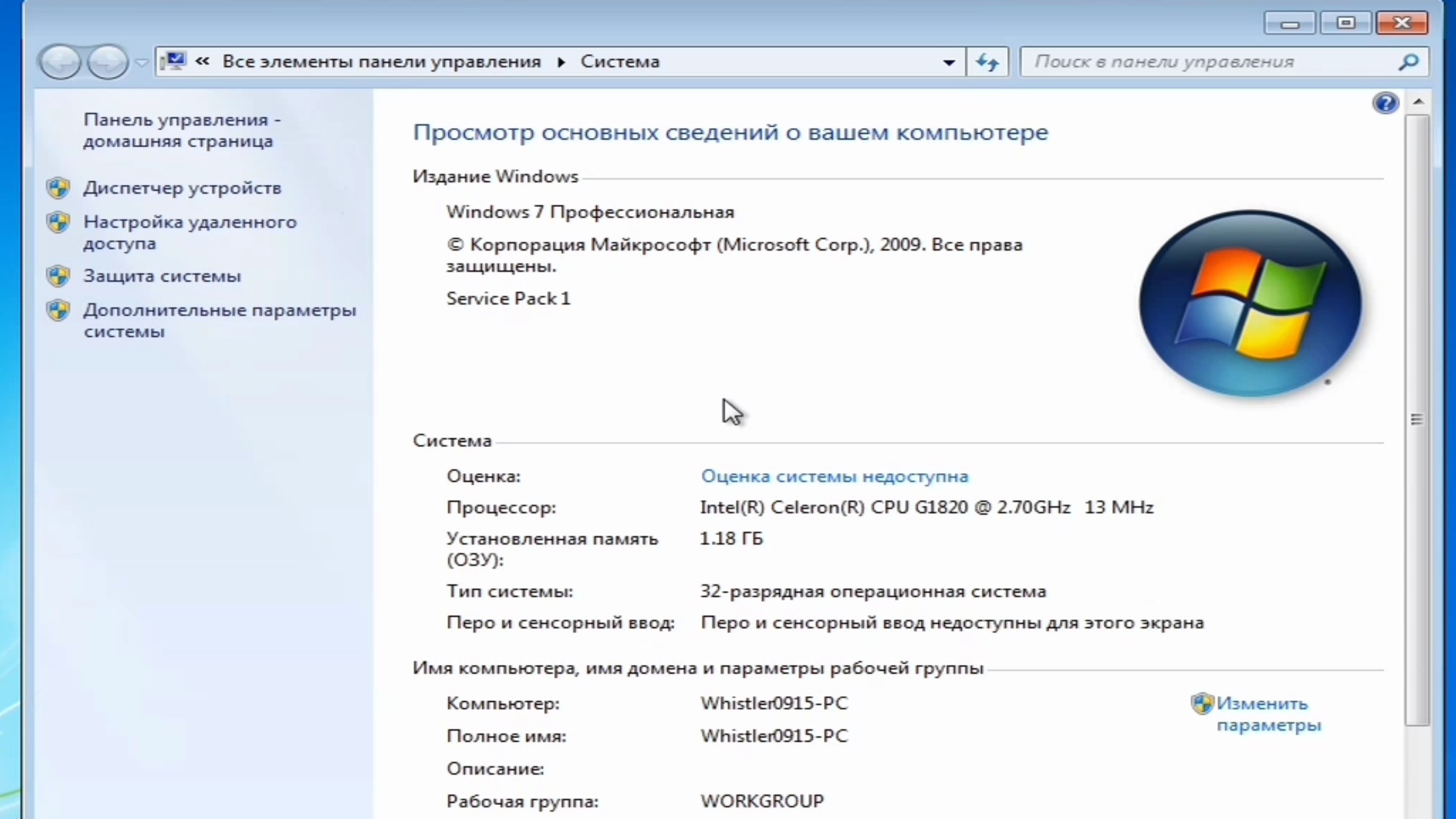Close the System window
The image size is (1456, 819).
(x=1402, y=23)
